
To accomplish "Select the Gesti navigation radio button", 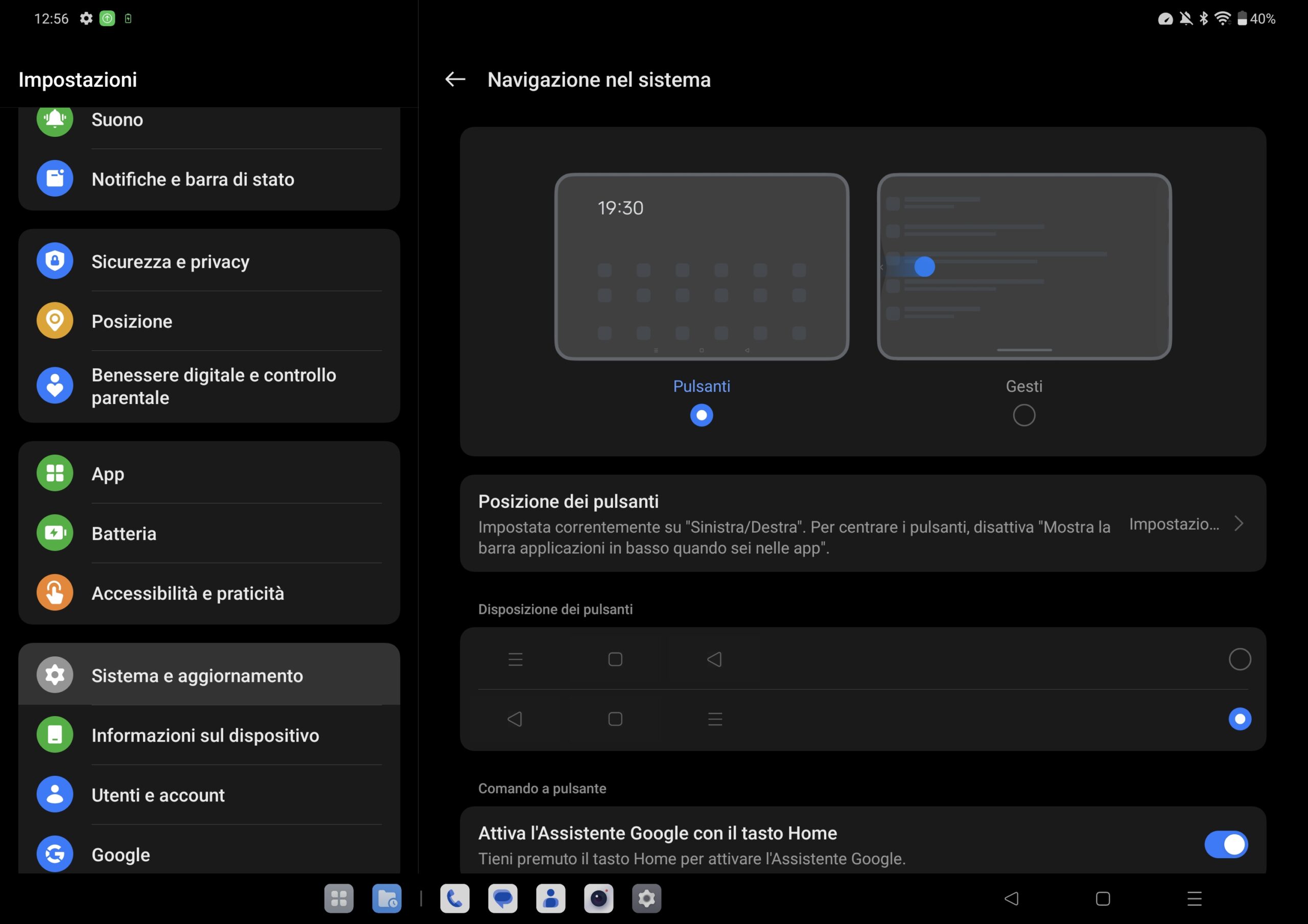I will pos(1024,415).
